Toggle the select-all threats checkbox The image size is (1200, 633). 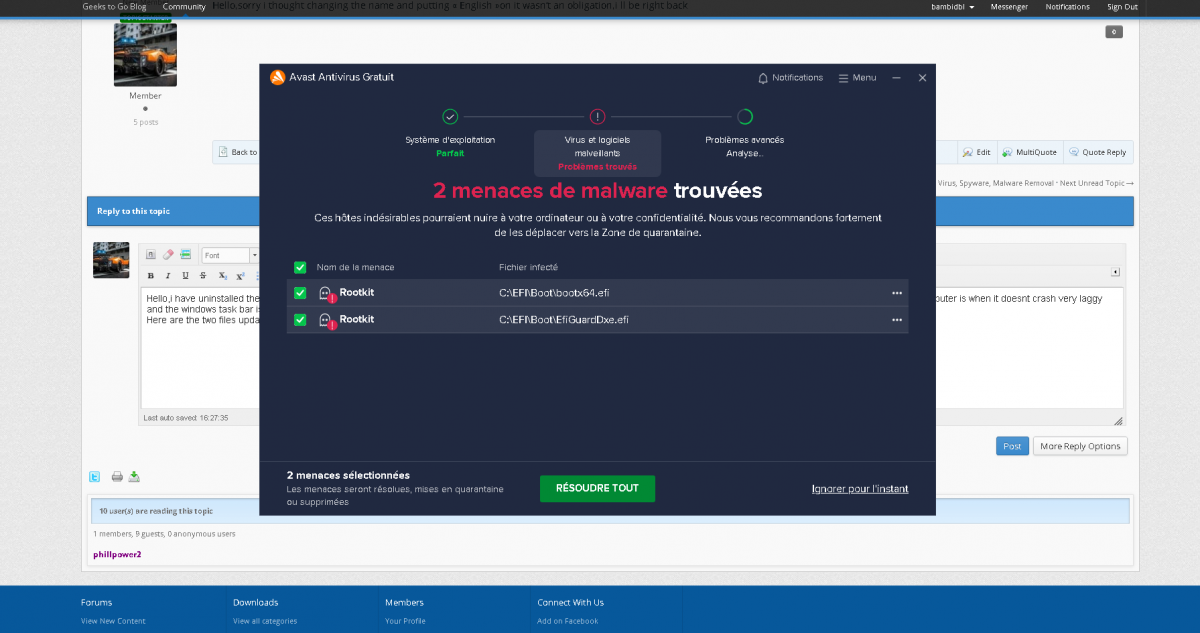click(300, 267)
